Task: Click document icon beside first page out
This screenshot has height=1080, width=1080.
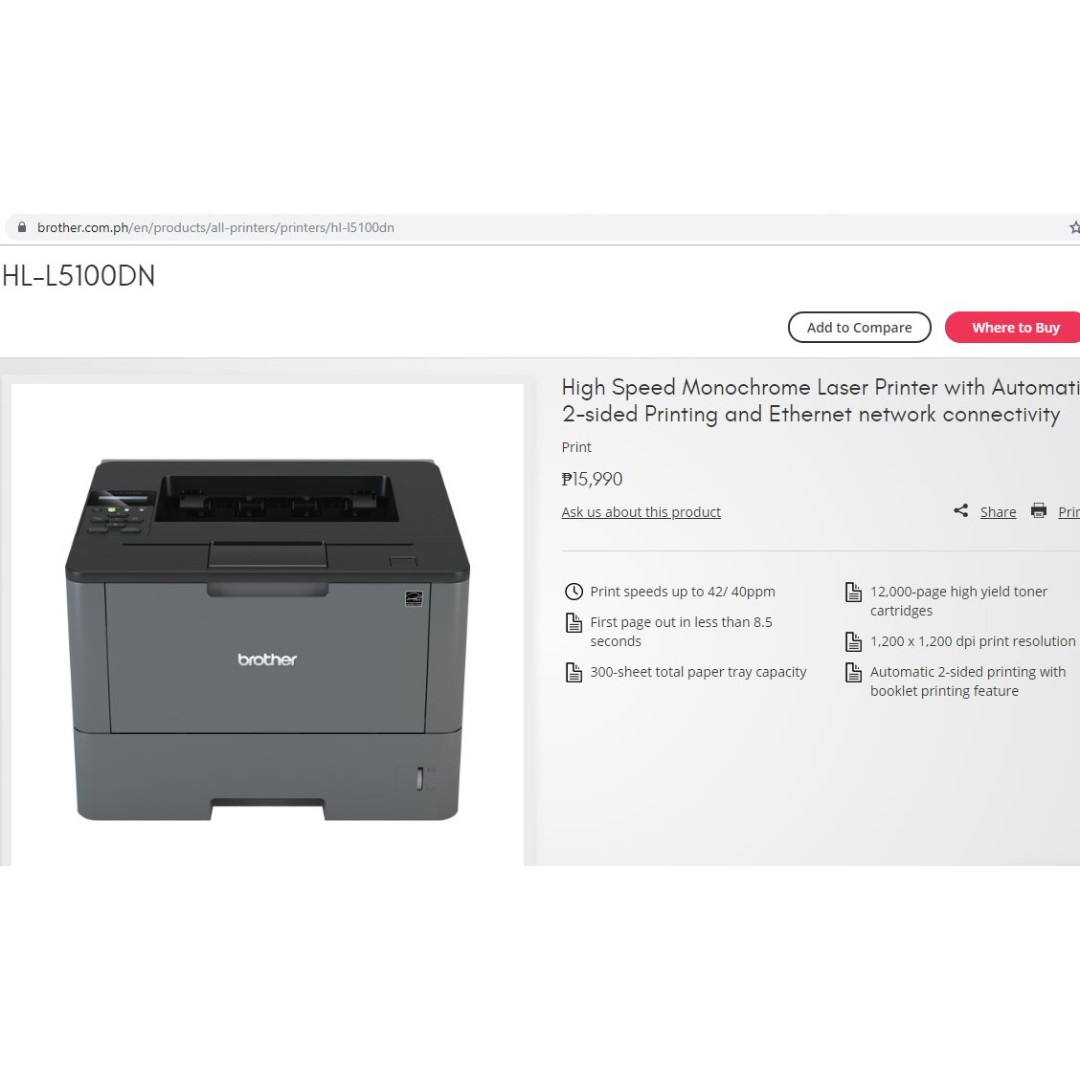Action: (x=574, y=623)
